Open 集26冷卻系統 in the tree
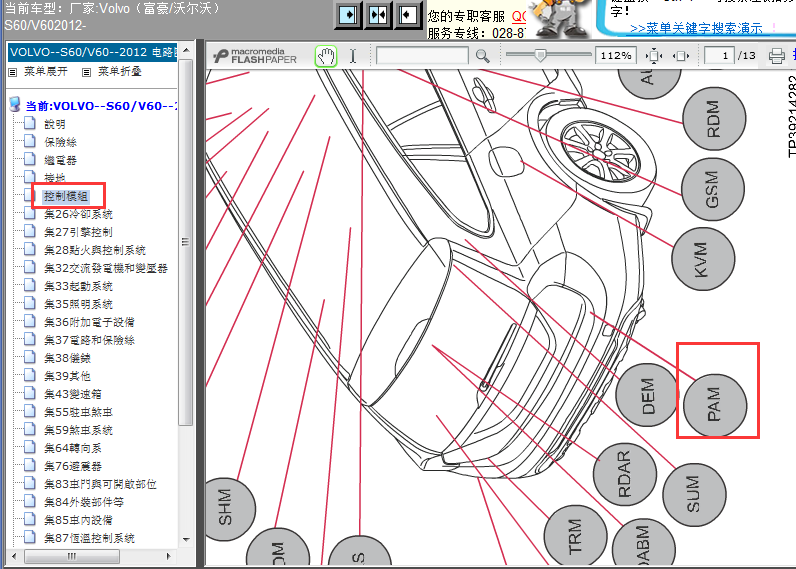 coord(78,214)
